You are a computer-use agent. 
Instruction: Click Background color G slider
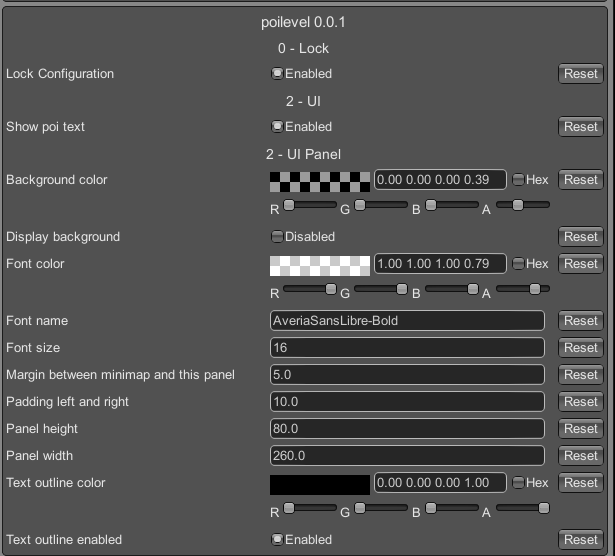click(x=381, y=205)
